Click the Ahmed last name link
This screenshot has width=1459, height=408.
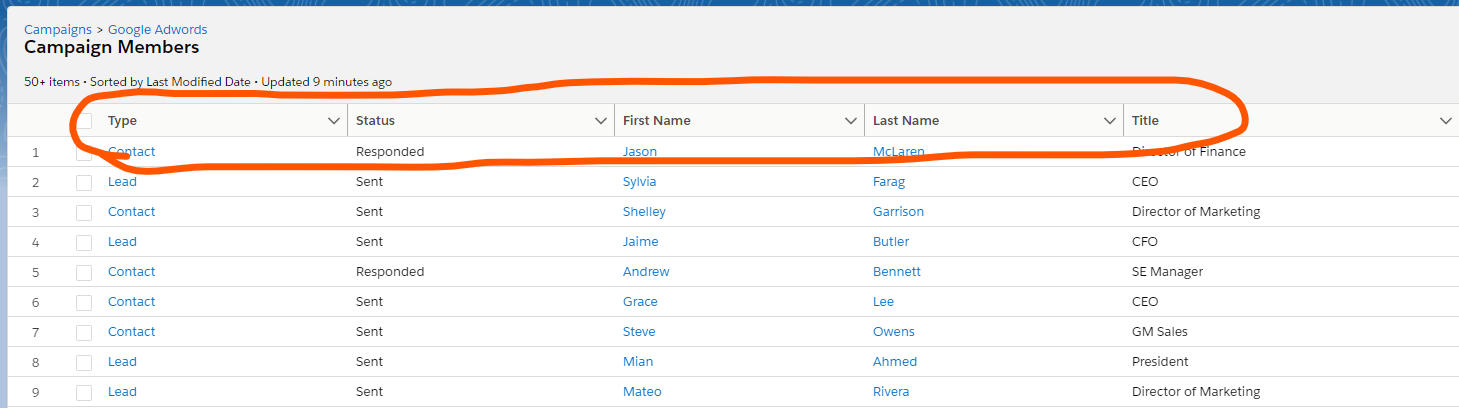(895, 362)
